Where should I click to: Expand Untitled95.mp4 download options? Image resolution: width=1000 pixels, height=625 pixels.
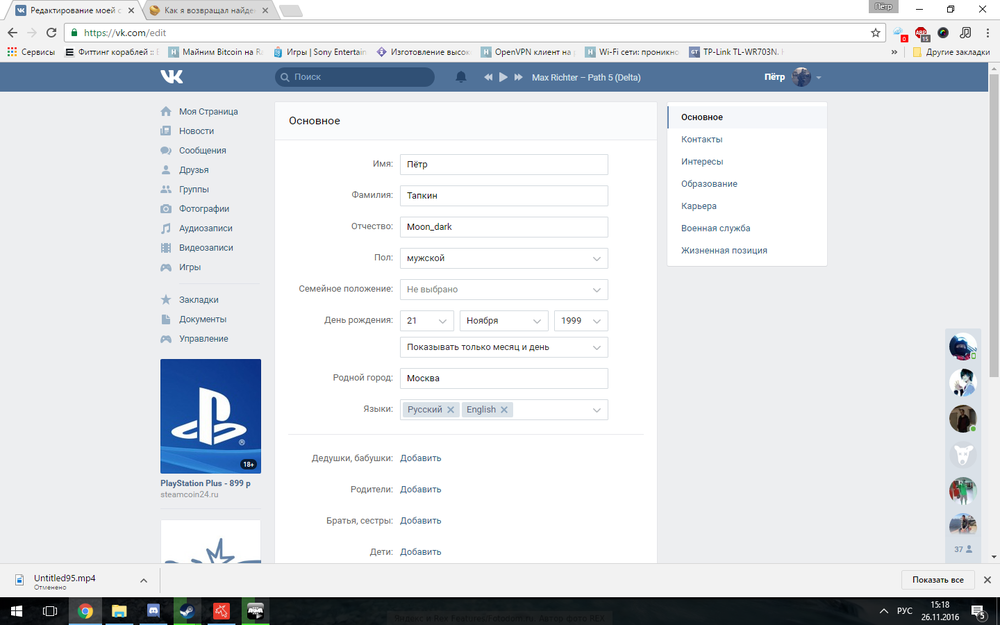pos(143,580)
